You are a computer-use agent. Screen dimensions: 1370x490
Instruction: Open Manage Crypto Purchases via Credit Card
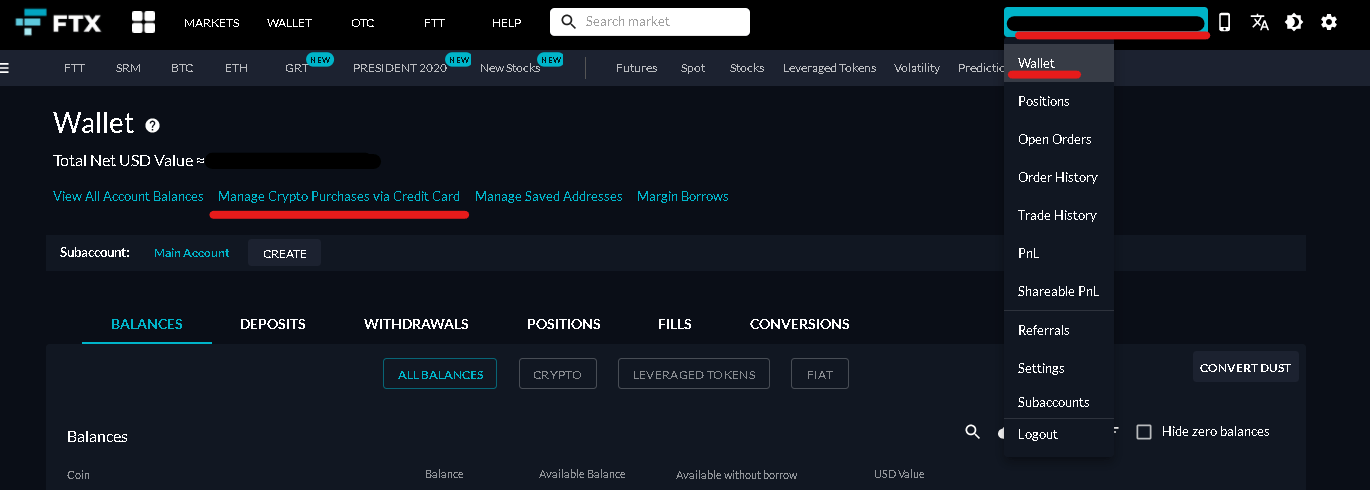click(339, 196)
